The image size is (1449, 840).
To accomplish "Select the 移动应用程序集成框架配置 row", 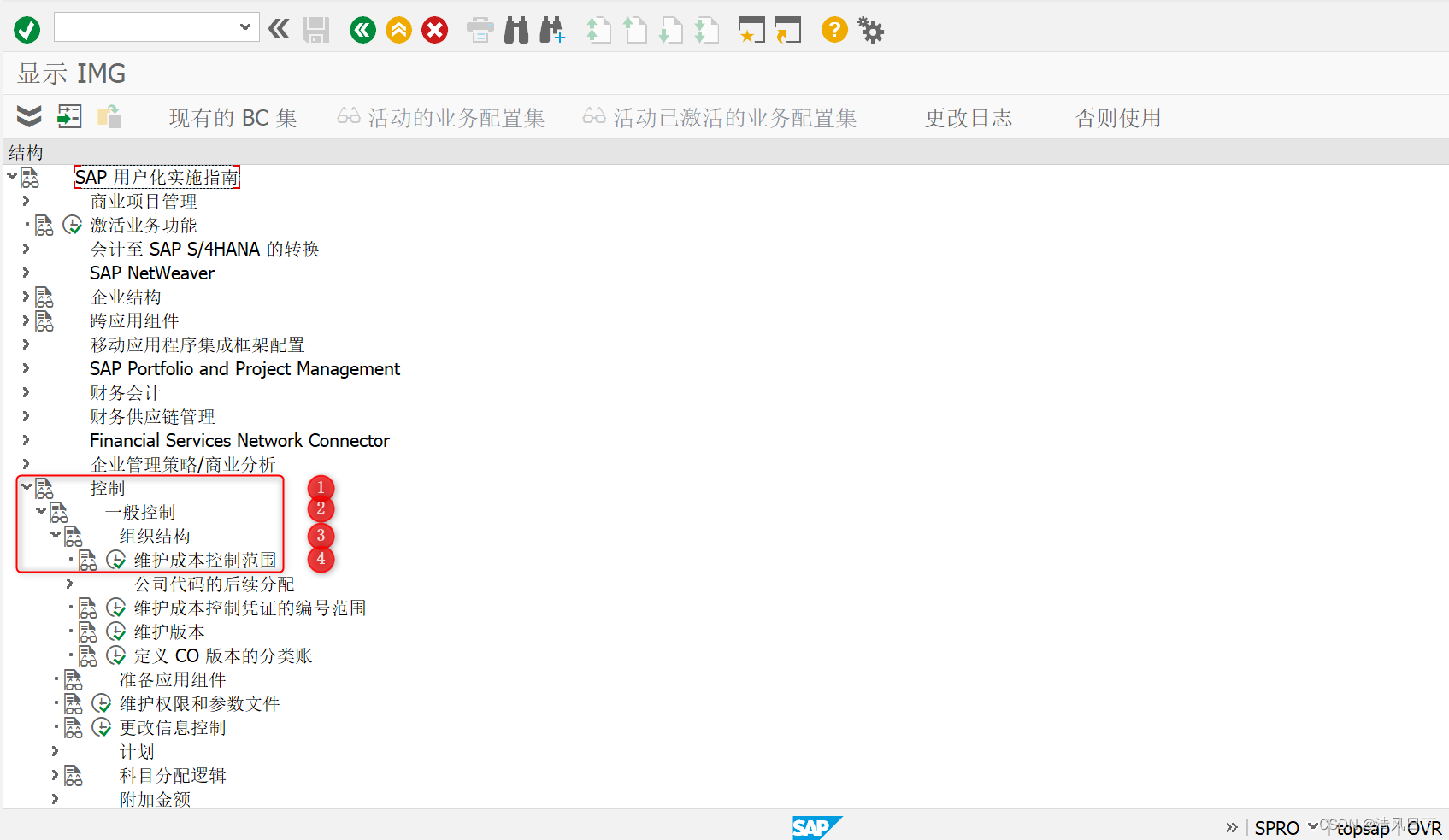I will pos(197,344).
